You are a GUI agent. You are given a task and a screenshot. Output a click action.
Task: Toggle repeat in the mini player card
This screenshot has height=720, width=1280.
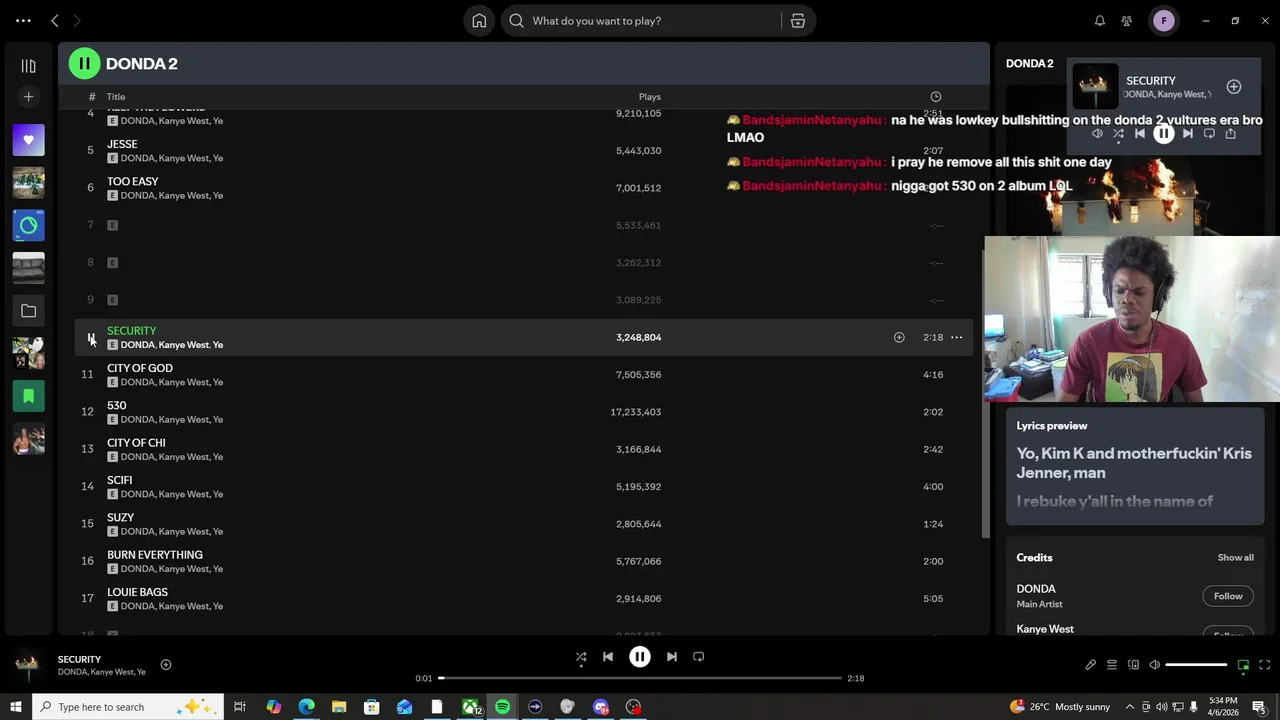(x=1209, y=134)
